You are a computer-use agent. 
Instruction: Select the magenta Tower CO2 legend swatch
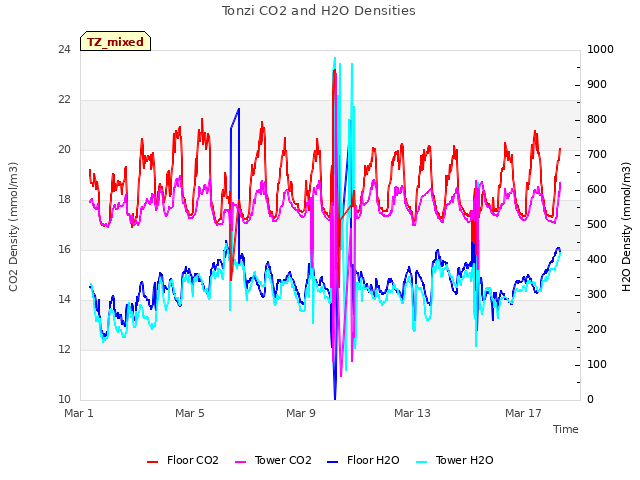pos(241,462)
